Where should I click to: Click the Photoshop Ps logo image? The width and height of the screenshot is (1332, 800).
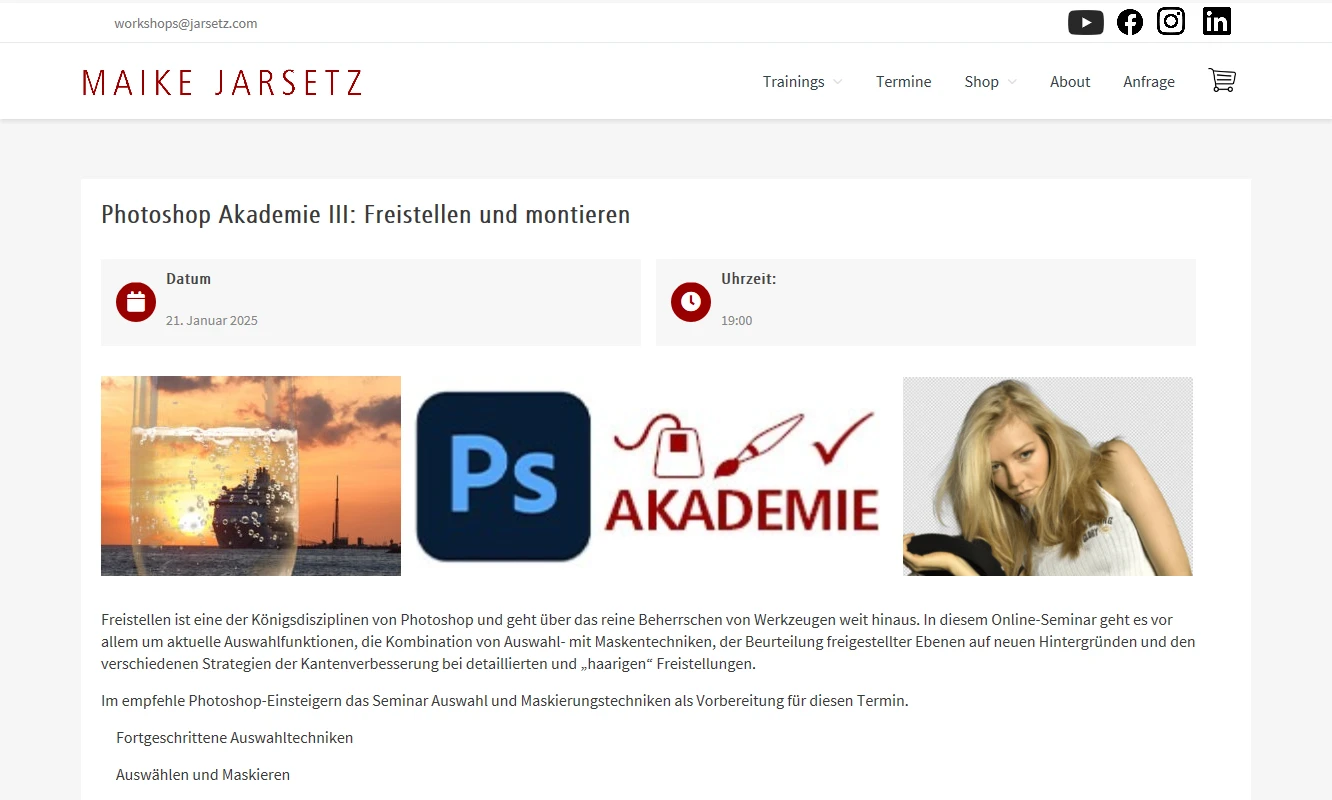coord(504,476)
